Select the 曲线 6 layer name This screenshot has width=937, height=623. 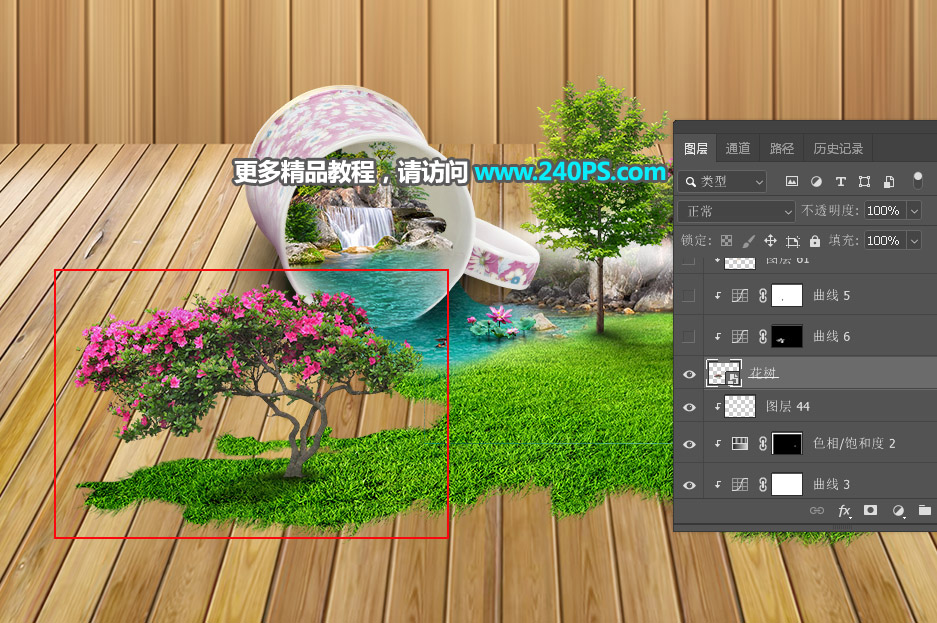point(831,337)
